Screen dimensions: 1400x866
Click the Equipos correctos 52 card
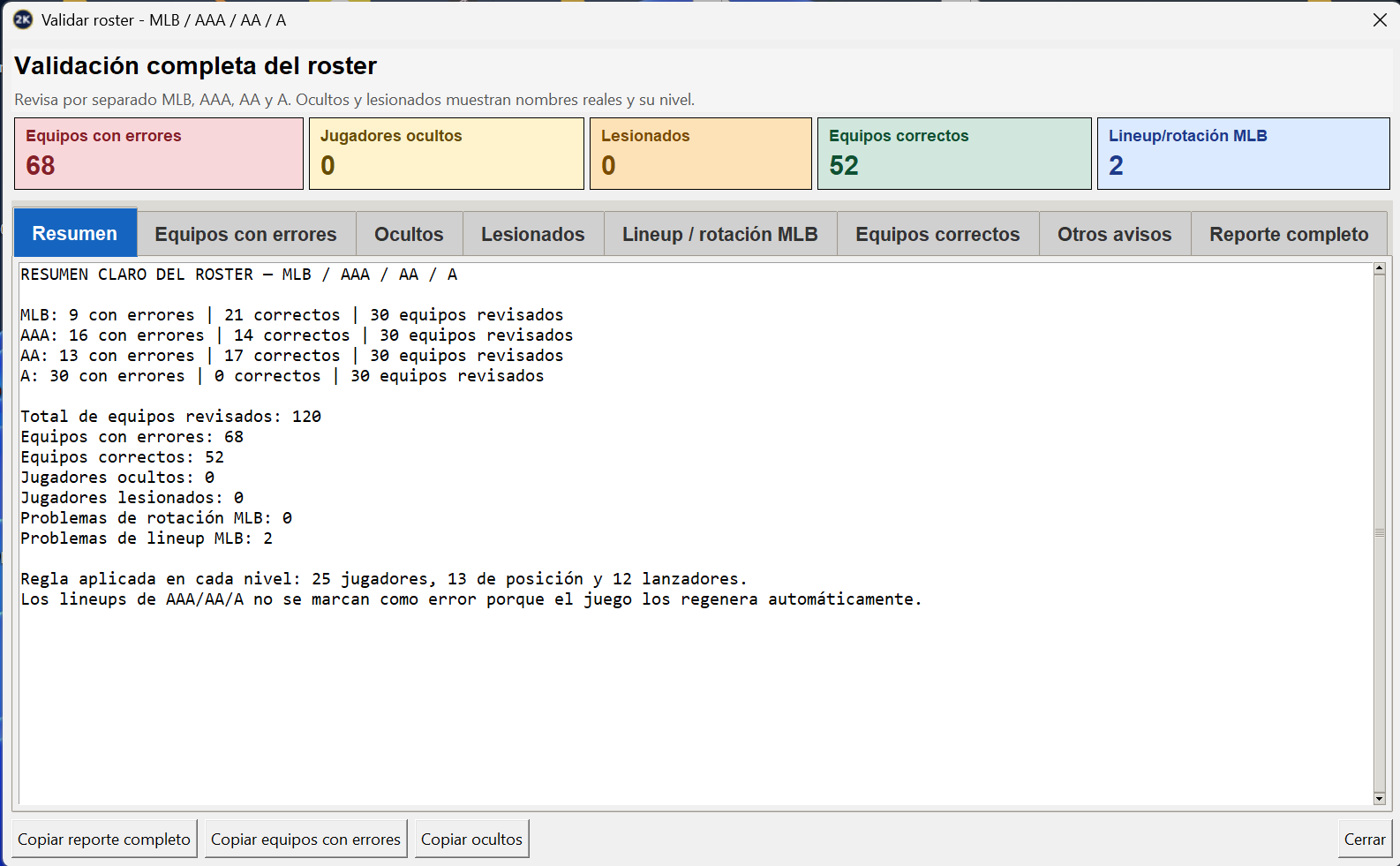pyautogui.click(x=954, y=154)
